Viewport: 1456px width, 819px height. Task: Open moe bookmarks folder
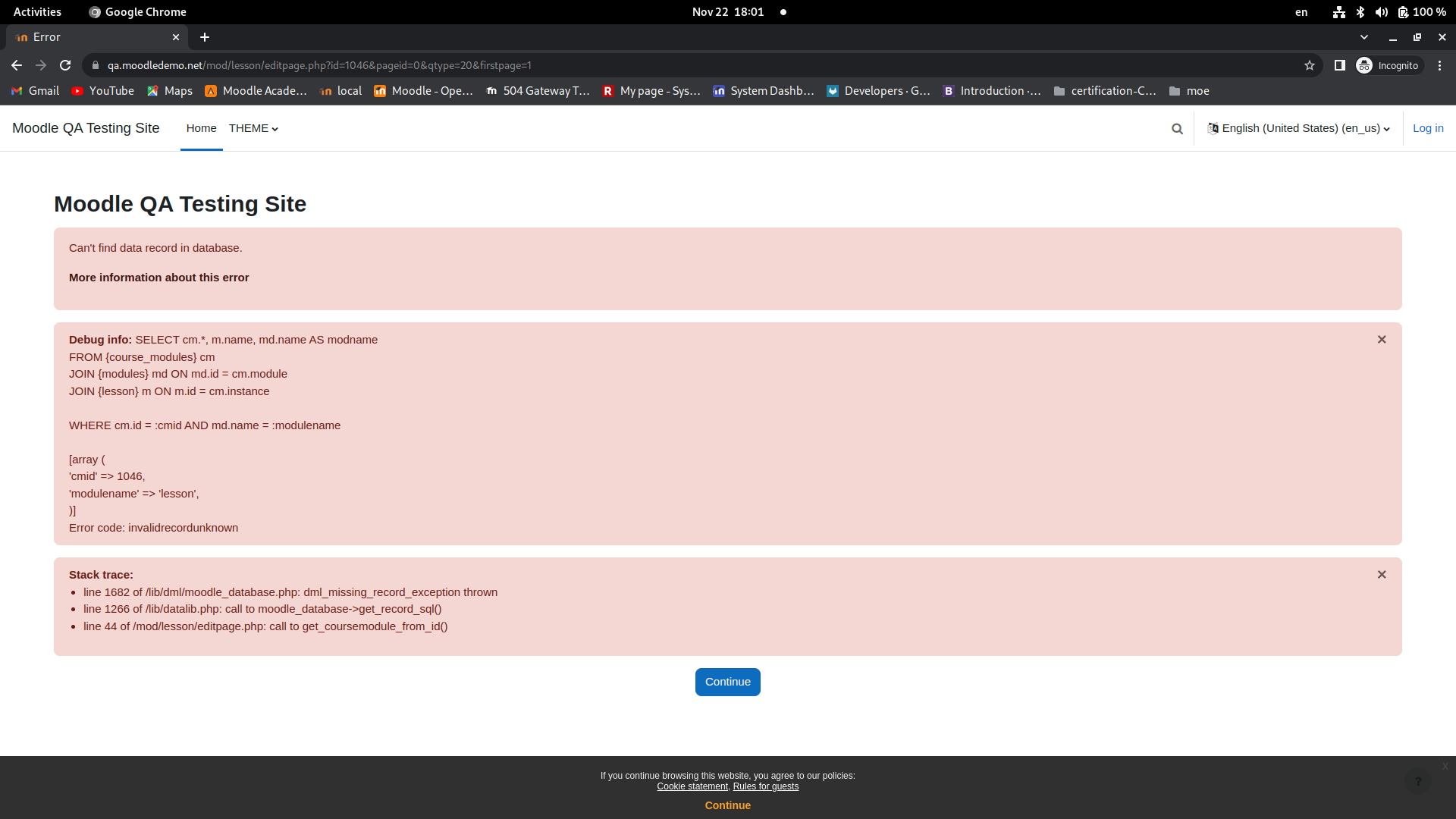coord(1189,91)
